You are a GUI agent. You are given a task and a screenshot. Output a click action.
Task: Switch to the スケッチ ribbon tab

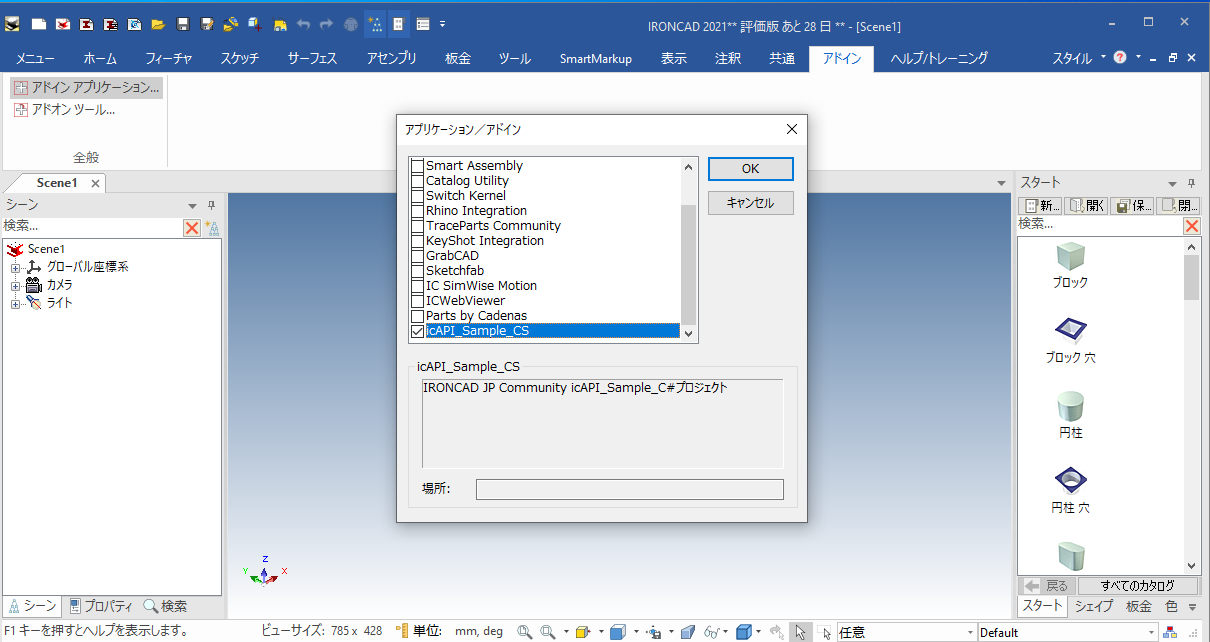[x=240, y=58]
